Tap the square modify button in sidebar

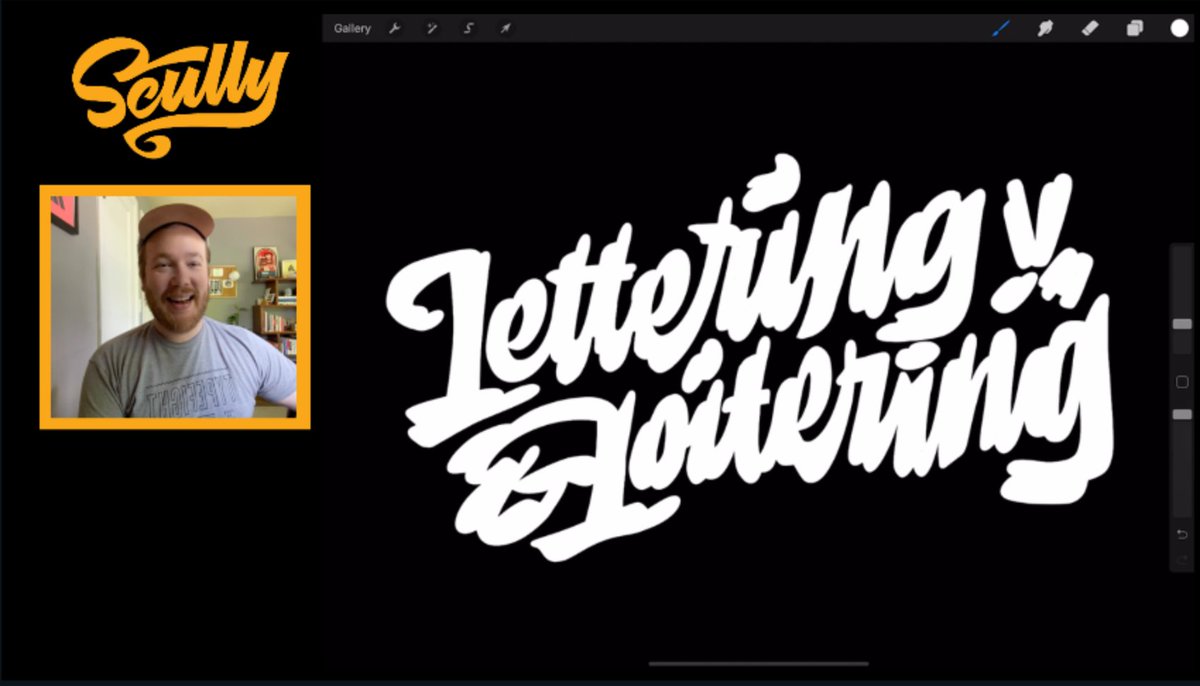tap(1182, 382)
